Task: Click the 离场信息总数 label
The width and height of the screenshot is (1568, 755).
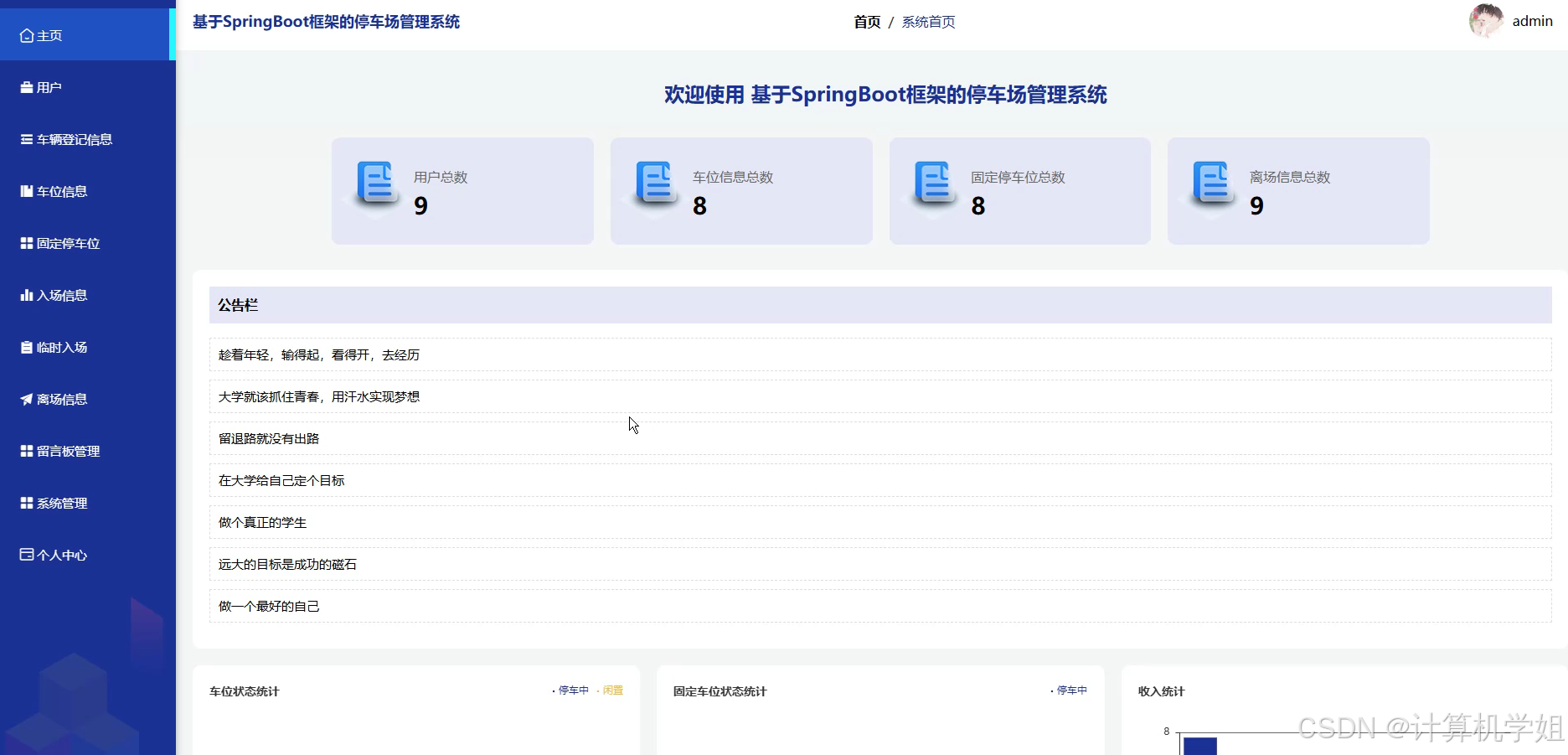Action: 1290,177
